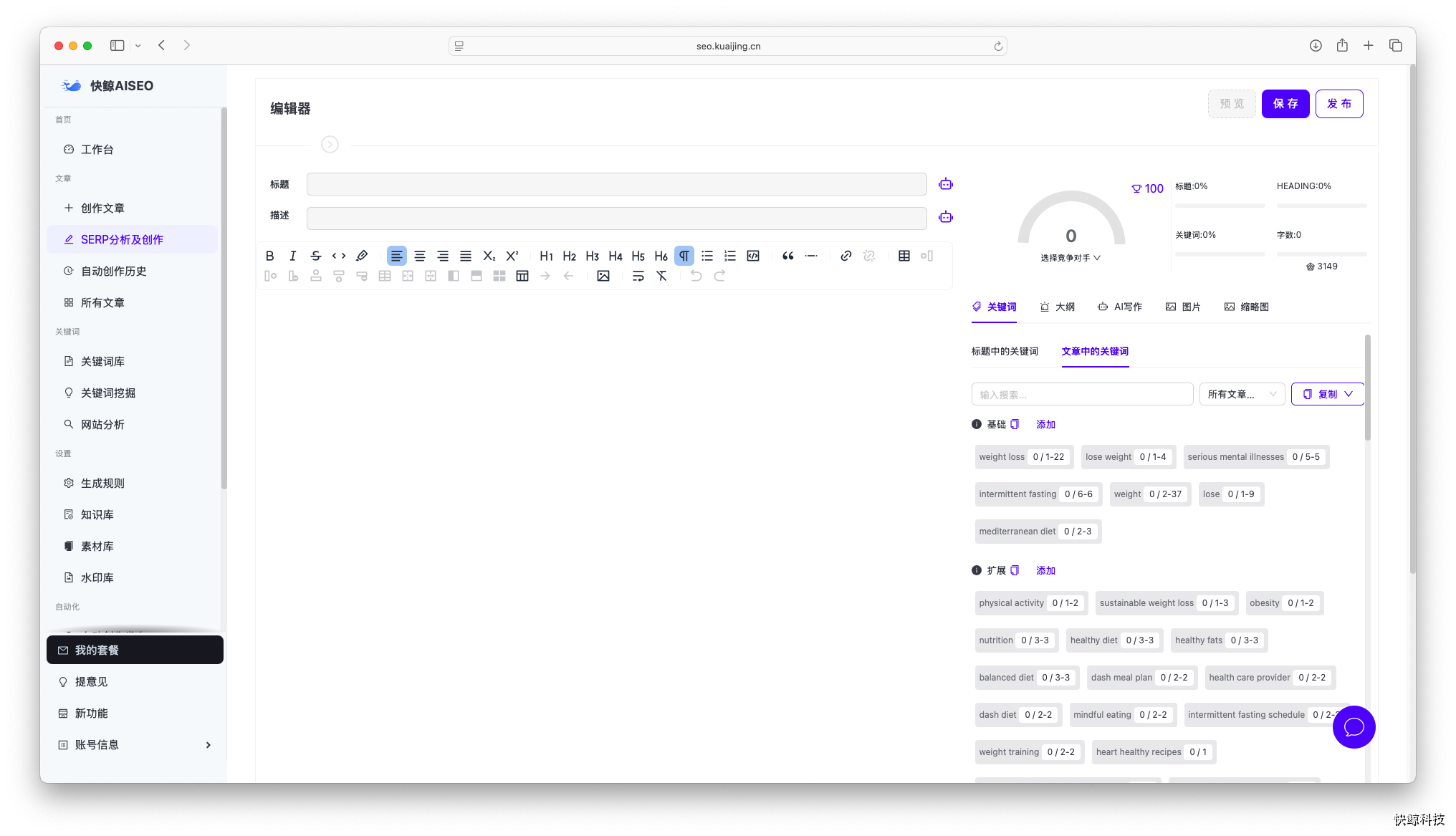Insert a table
The image size is (1456, 836).
(x=904, y=256)
